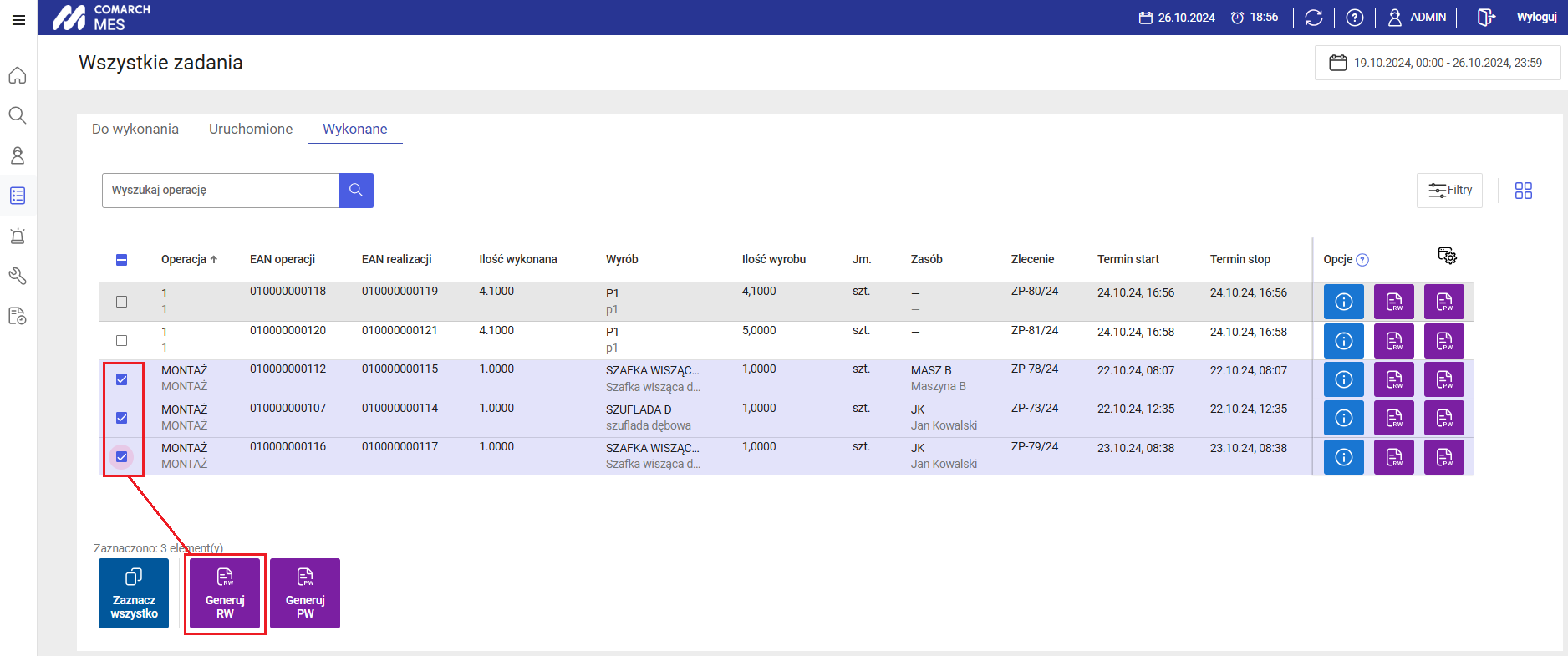
Task: Click the header date 26.10.2024
Action: click(x=1178, y=18)
